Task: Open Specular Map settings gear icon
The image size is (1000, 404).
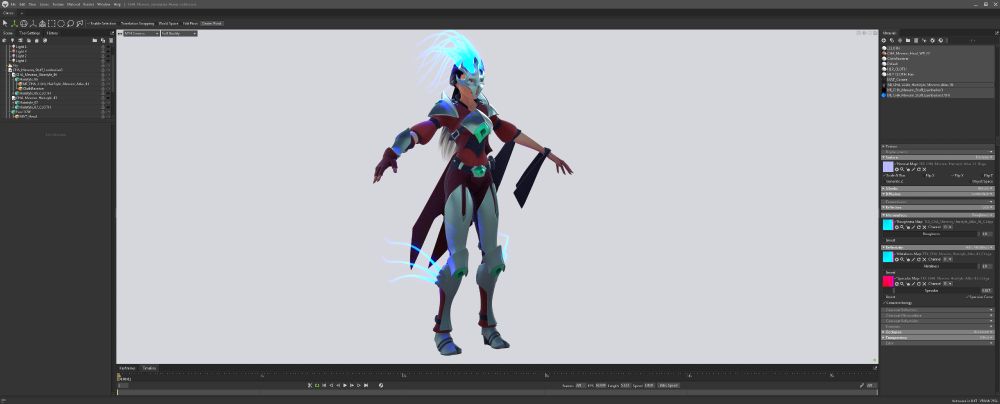Action: [897, 283]
